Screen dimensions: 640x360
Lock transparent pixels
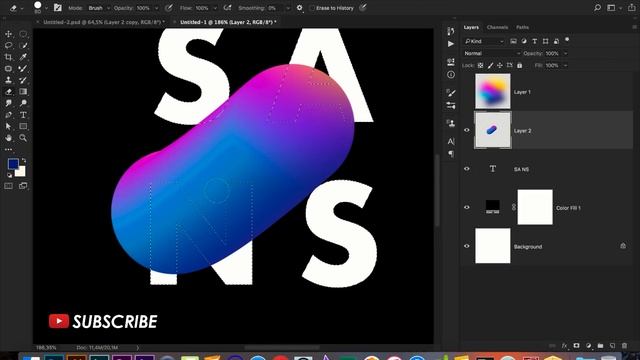480,65
